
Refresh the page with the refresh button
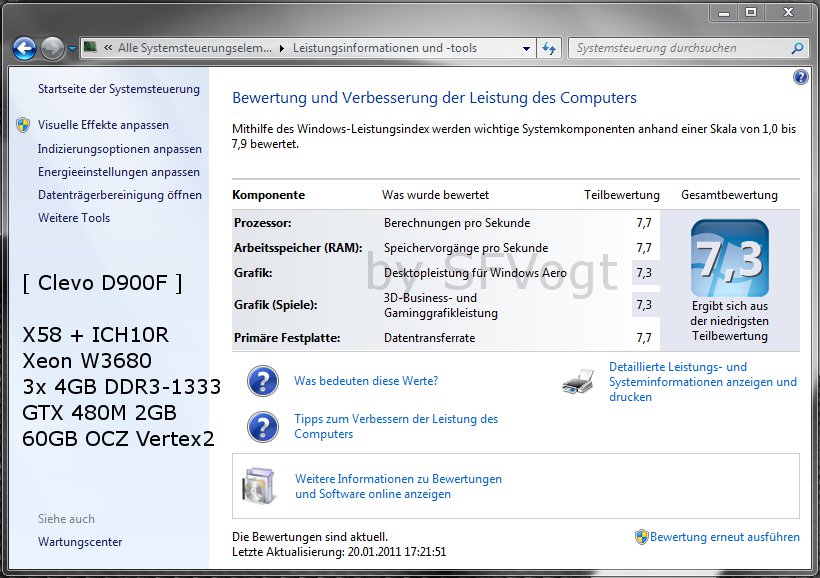pos(549,49)
